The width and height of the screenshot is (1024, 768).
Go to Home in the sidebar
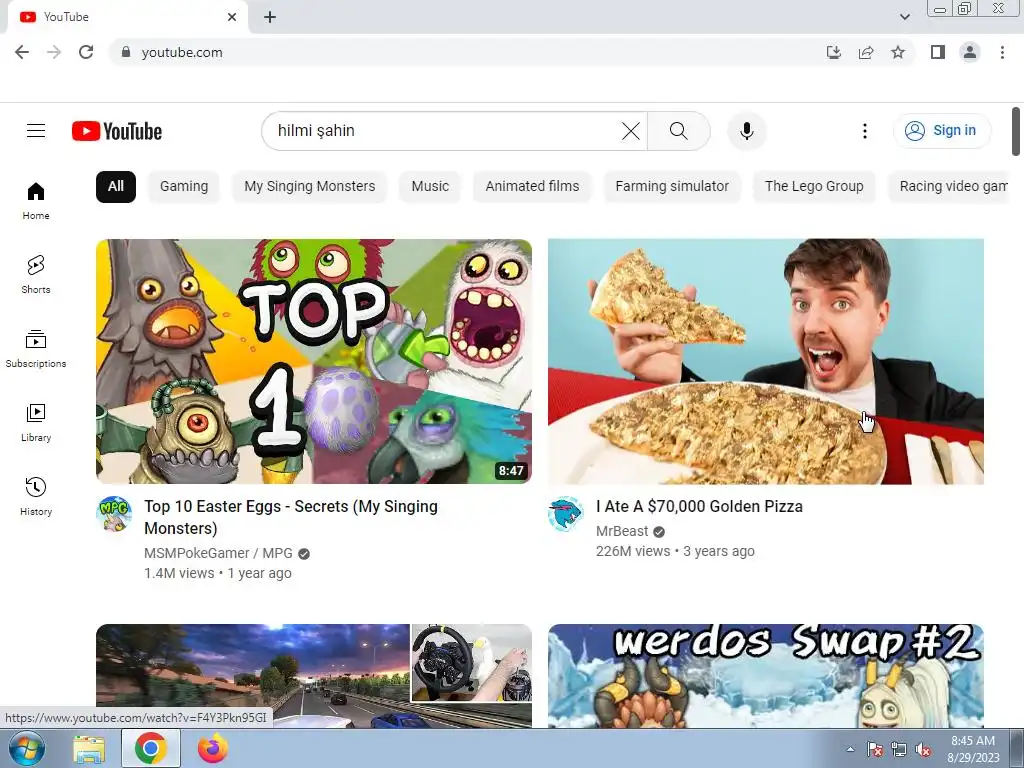pyautogui.click(x=36, y=200)
